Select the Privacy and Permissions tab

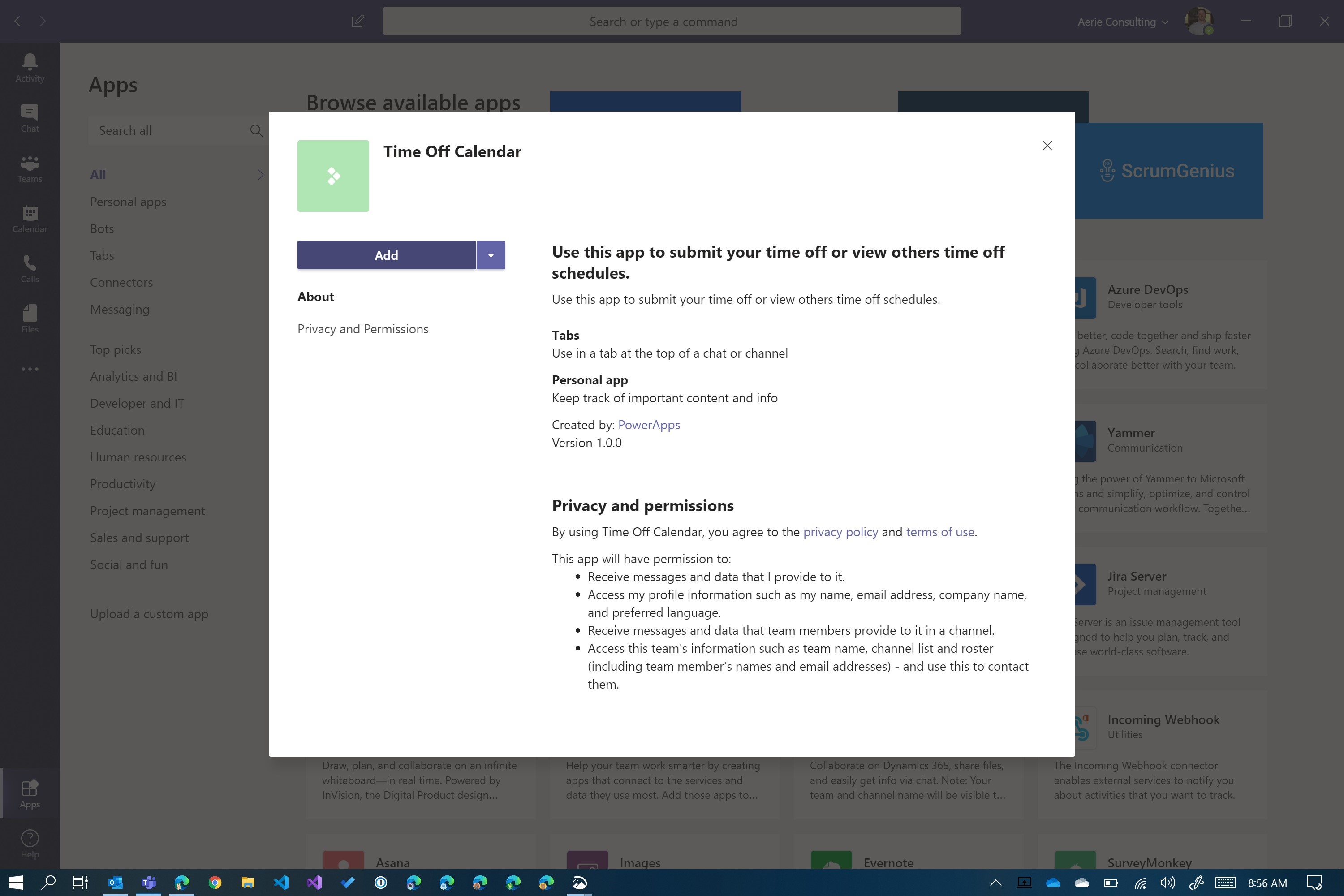coord(362,328)
